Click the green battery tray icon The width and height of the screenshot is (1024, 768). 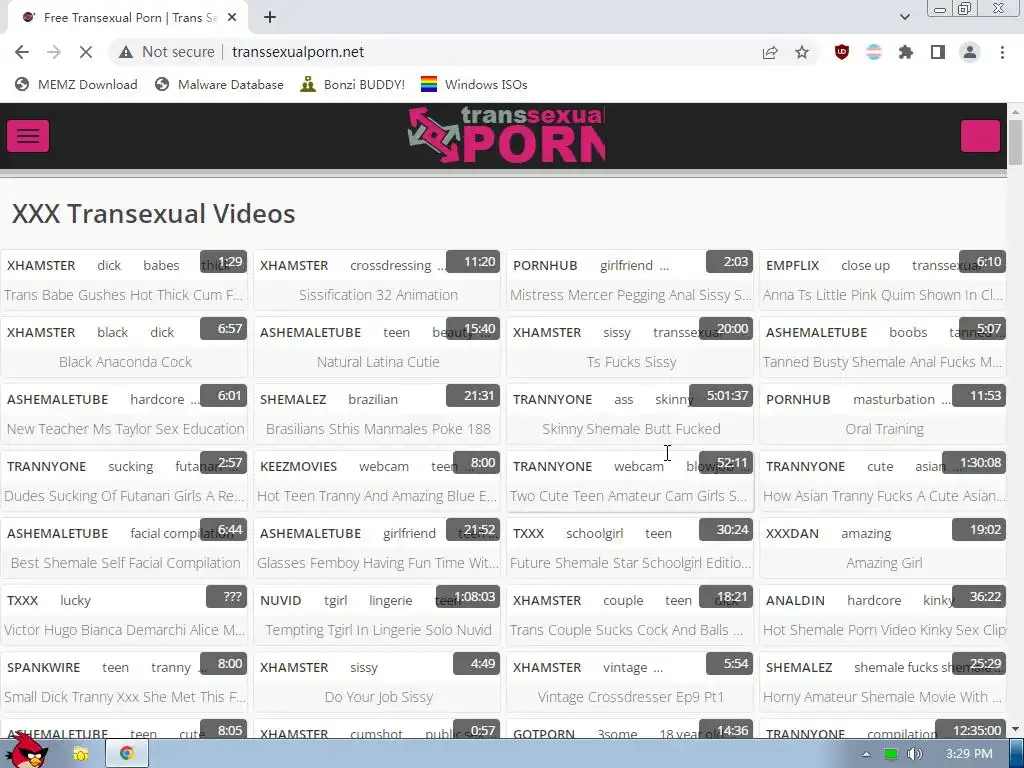point(890,754)
